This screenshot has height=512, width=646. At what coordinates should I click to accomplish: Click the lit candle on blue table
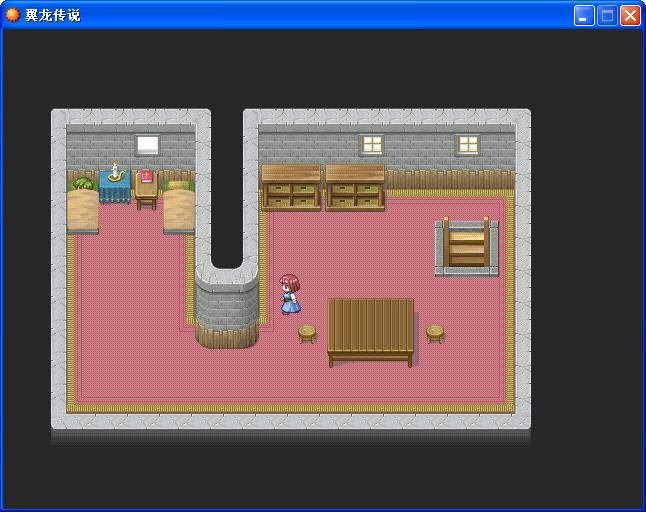tap(115, 171)
